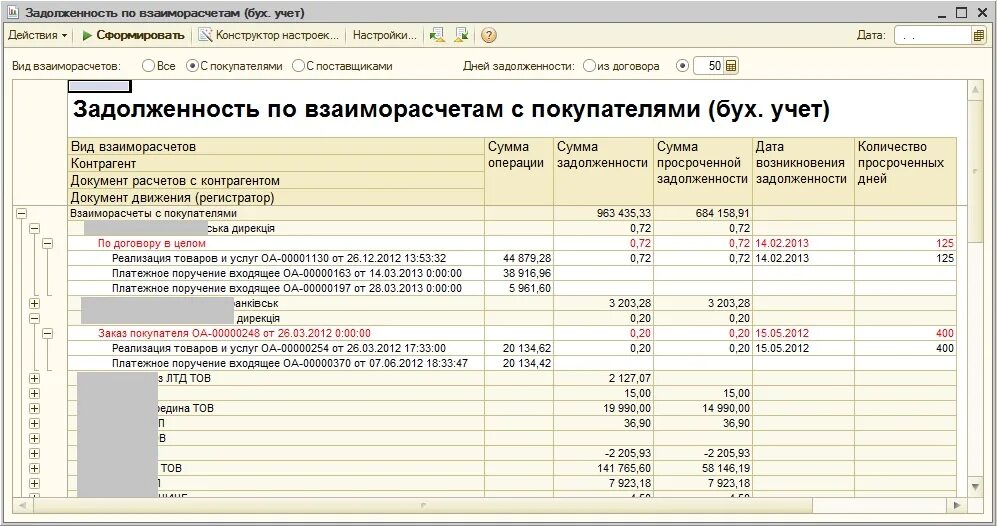Click into the Дата input field

click(933, 36)
